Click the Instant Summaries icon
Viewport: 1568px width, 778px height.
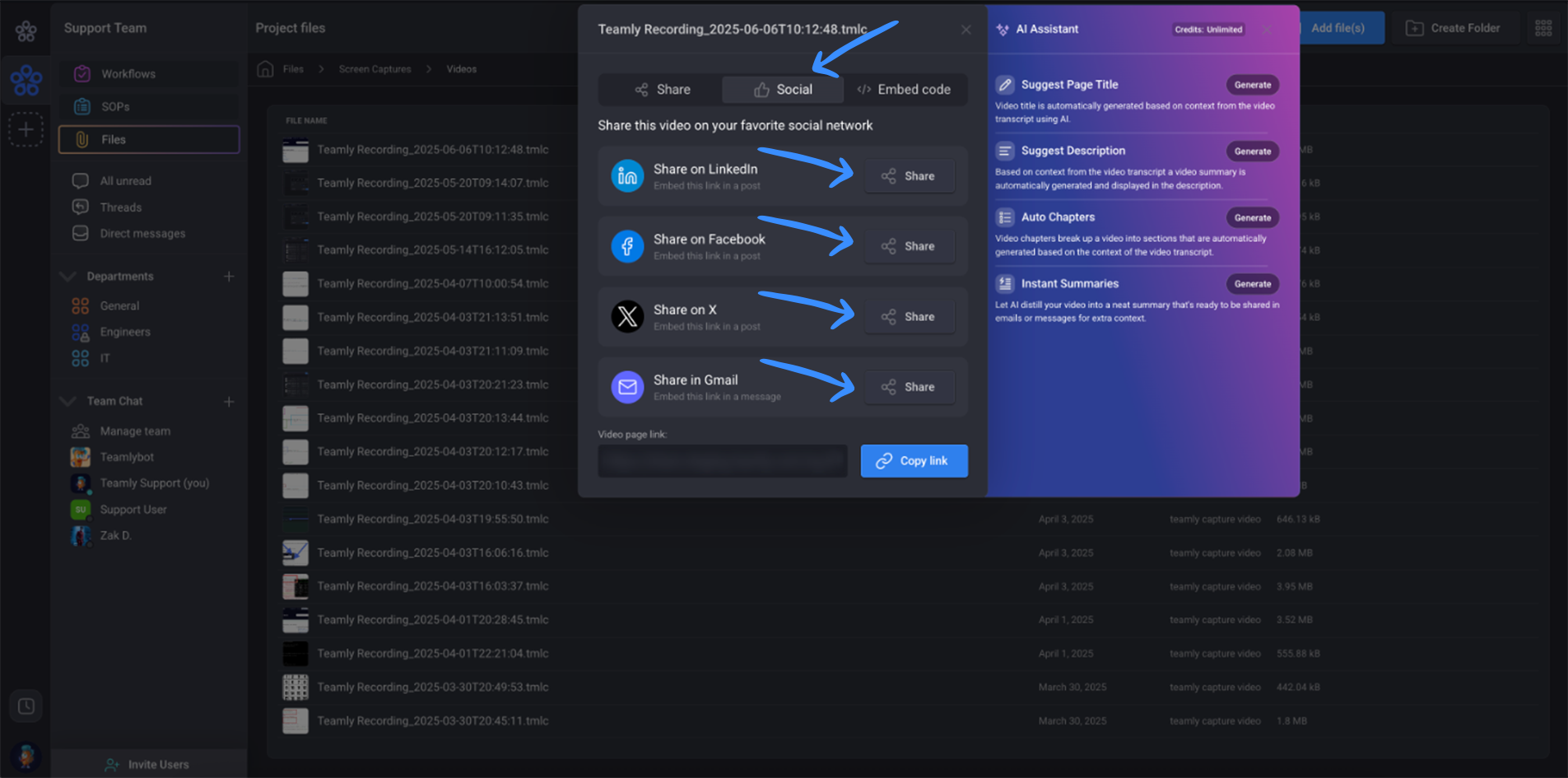coord(1005,284)
